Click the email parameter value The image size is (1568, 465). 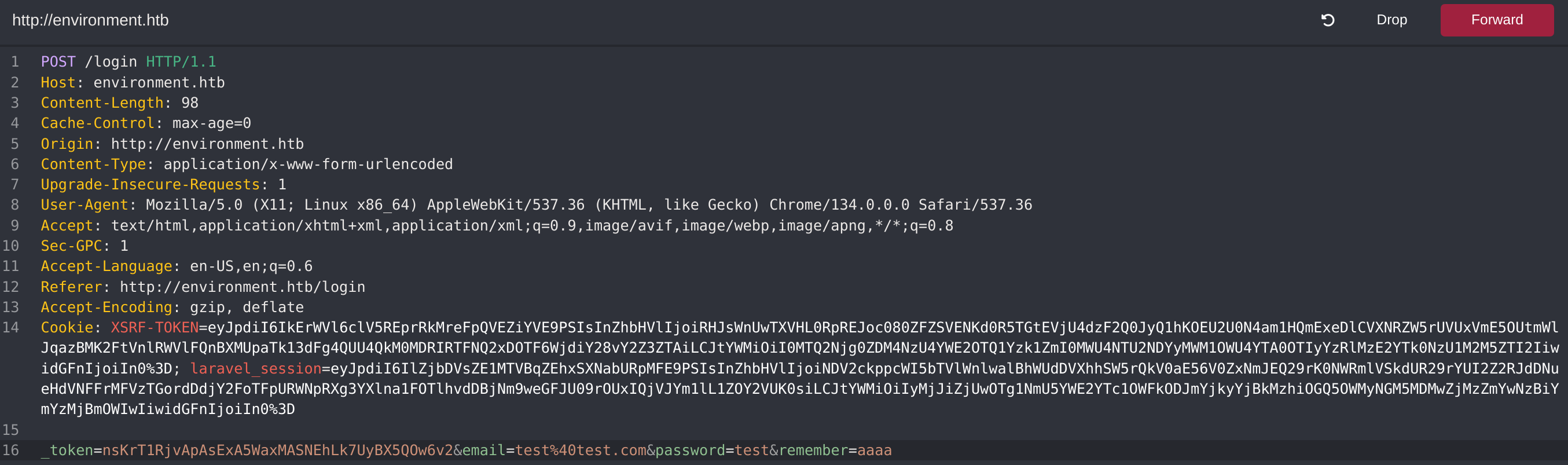[581, 451]
